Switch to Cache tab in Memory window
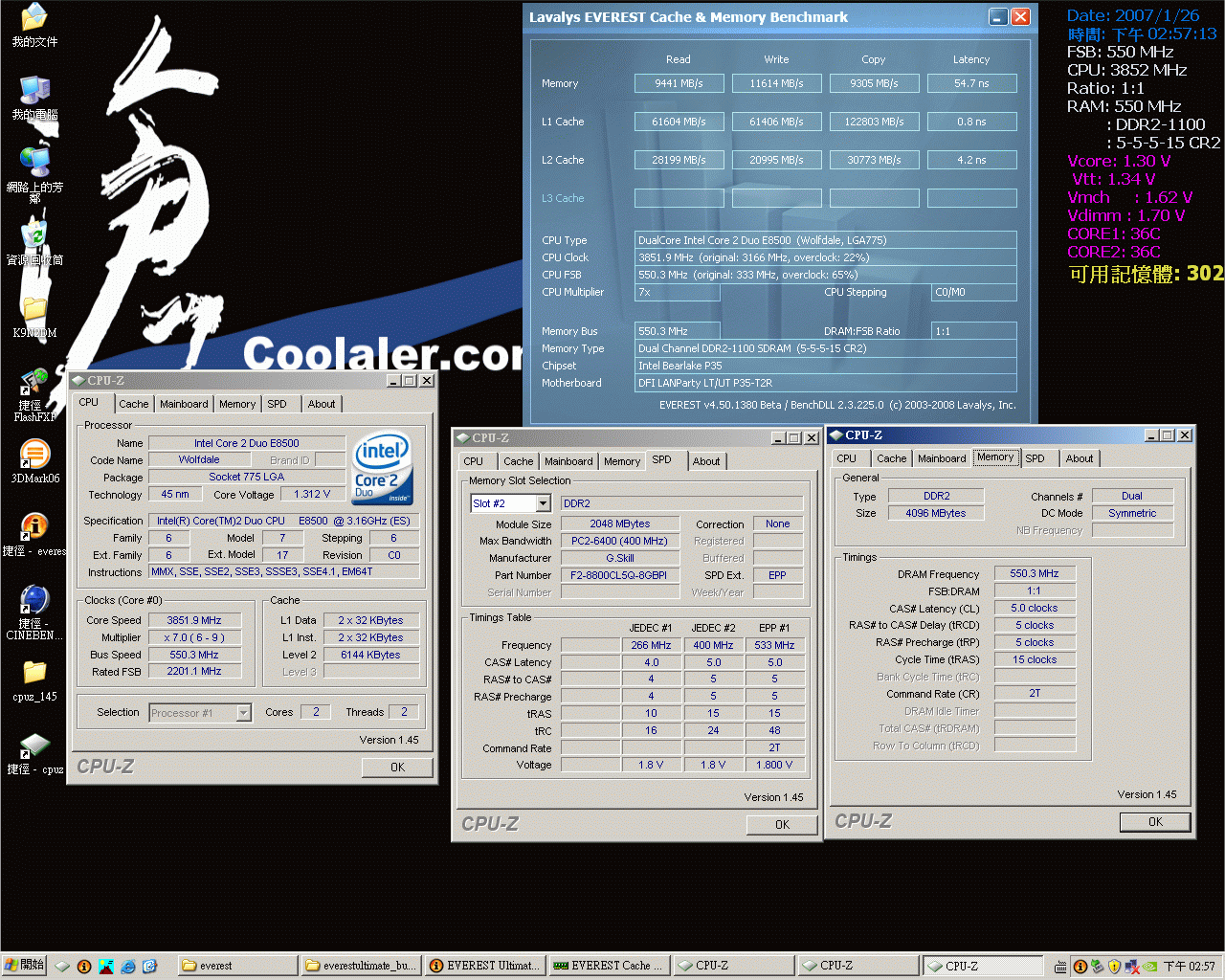Screen dimensions: 1225x980 892,458
